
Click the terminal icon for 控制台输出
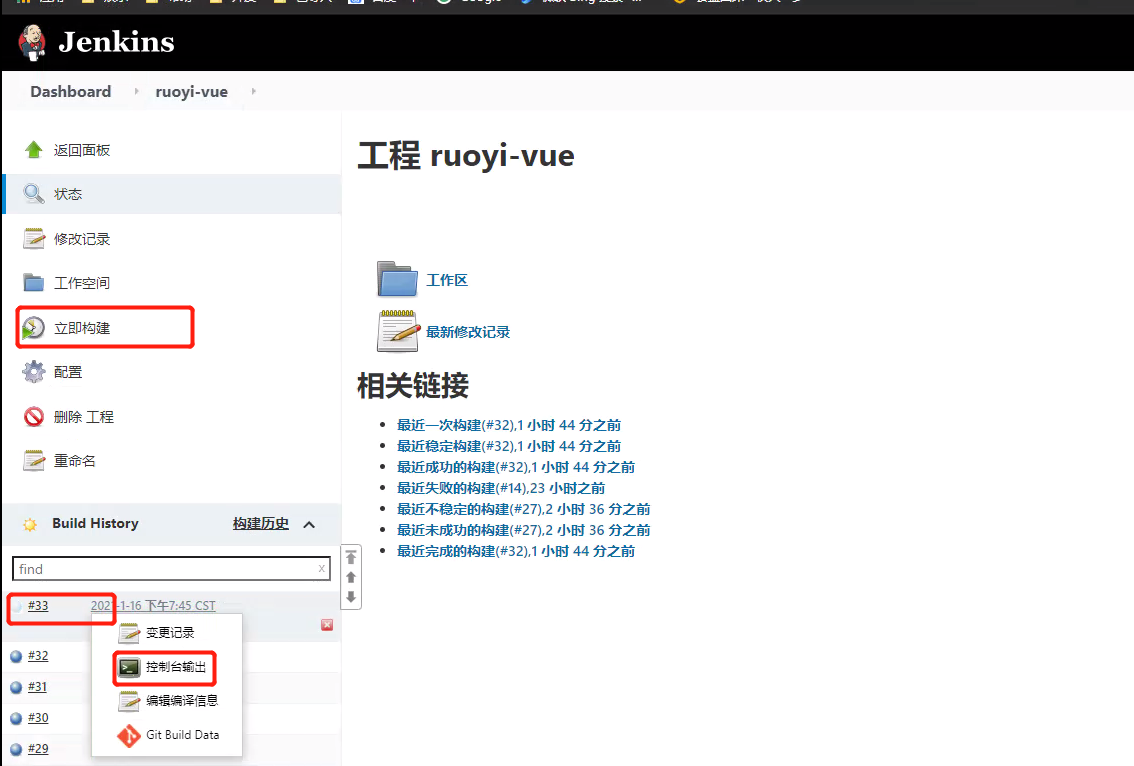click(129, 667)
